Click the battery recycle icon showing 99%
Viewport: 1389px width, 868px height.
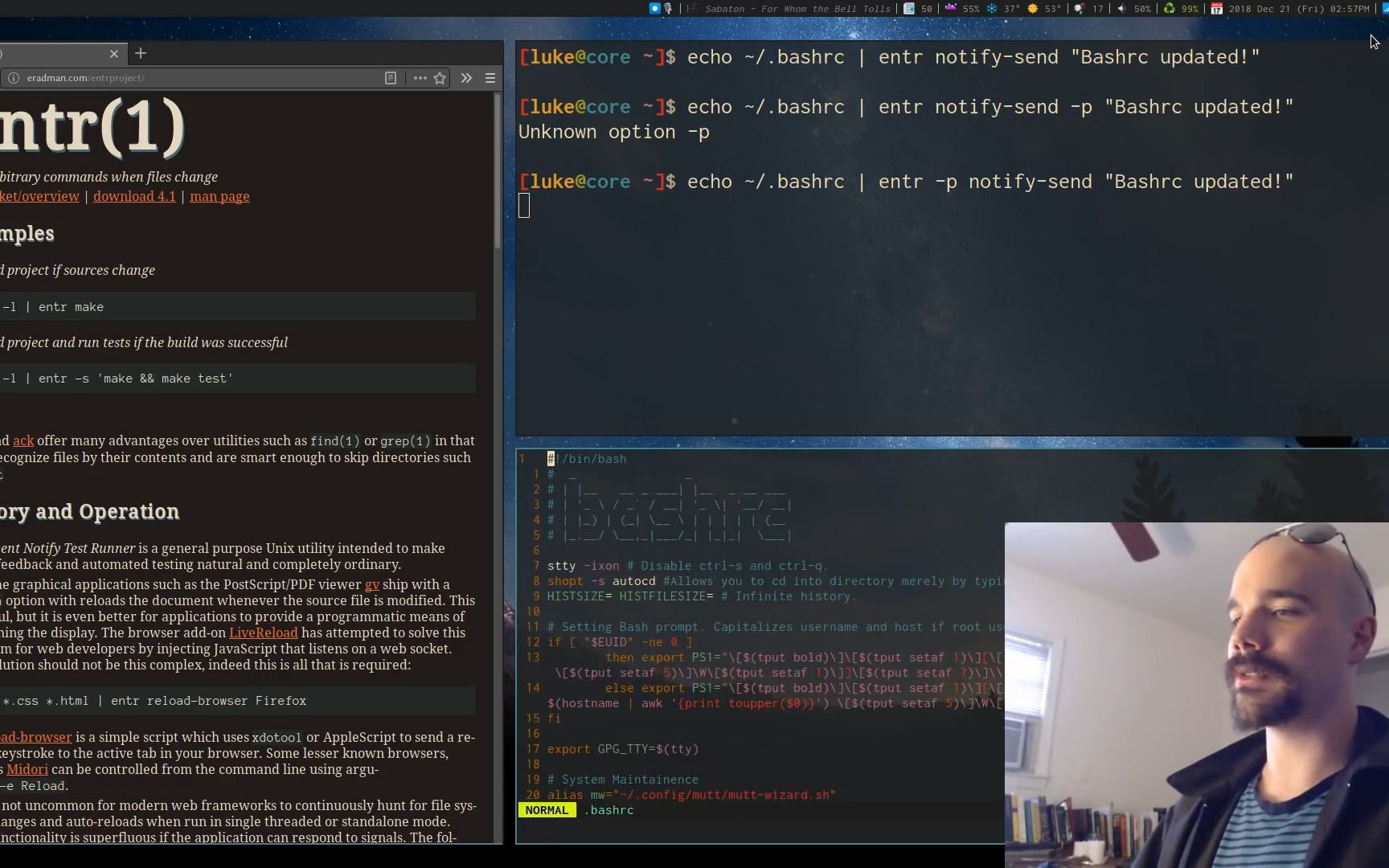pyautogui.click(x=1170, y=9)
